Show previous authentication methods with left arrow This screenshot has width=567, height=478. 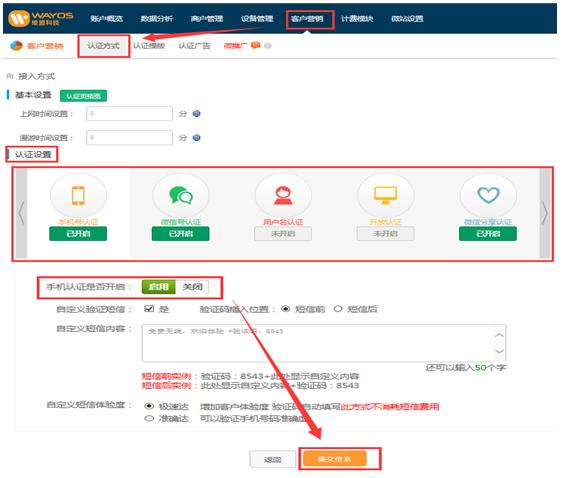point(21,213)
